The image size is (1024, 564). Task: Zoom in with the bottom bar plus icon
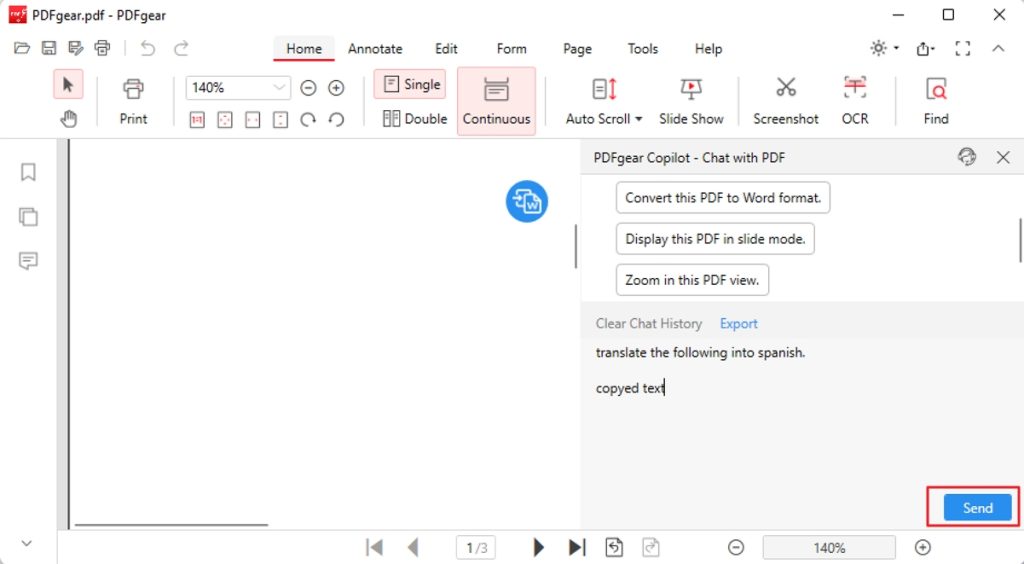[x=923, y=547]
